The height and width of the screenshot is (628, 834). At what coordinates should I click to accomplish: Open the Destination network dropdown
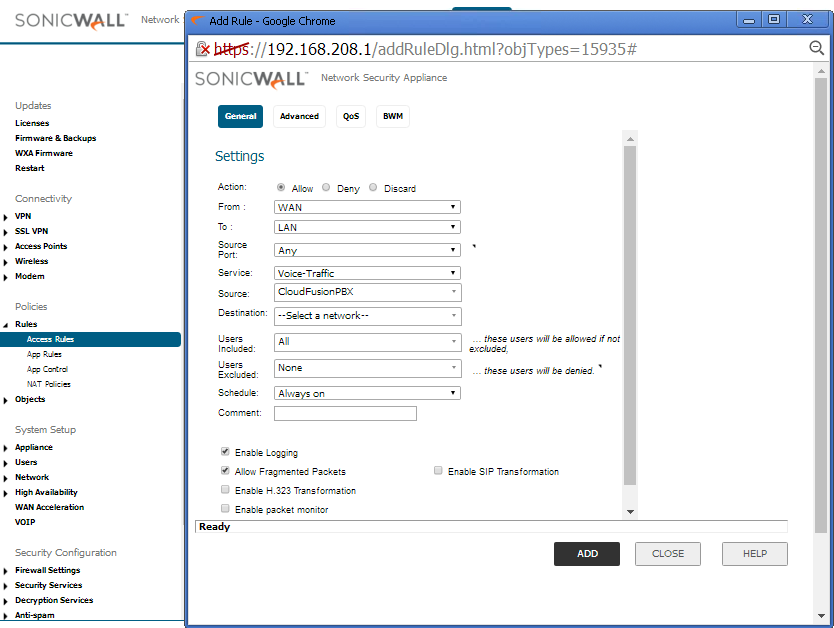coord(367,316)
